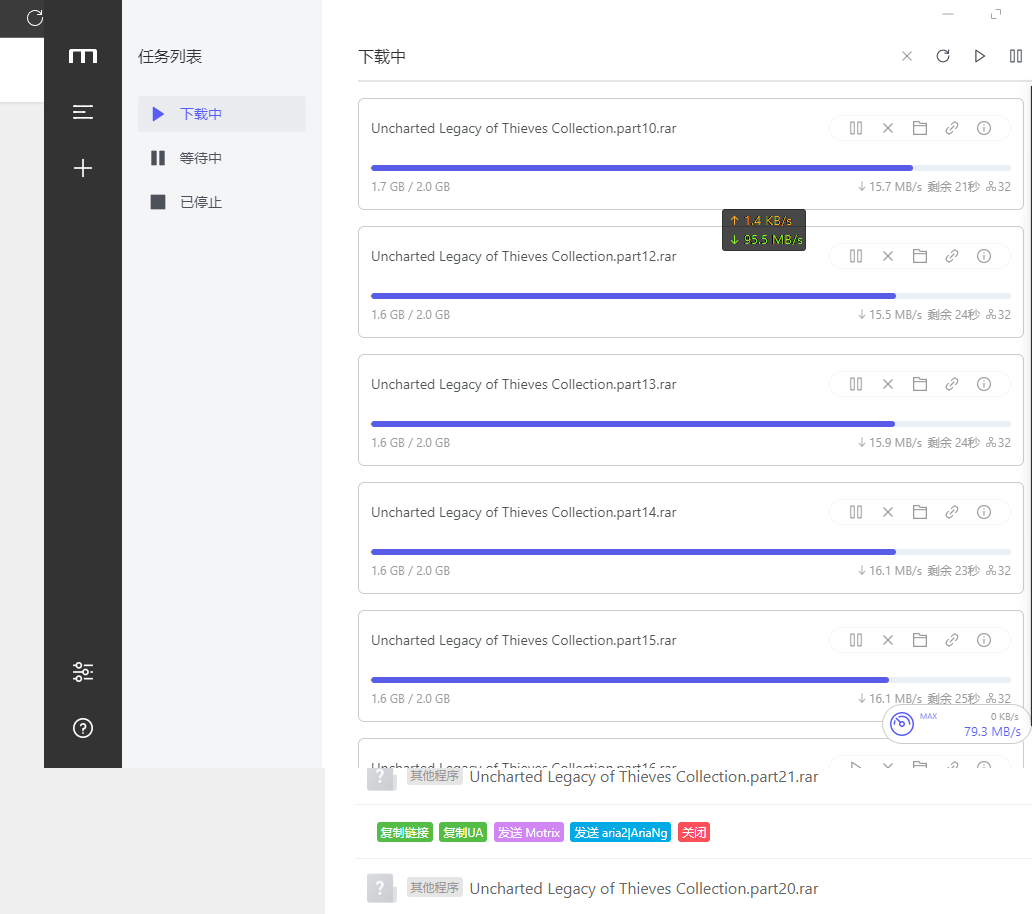The height and width of the screenshot is (914, 1032).
Task: Open folder for part14.rar
Action: [x=920, y=512]
